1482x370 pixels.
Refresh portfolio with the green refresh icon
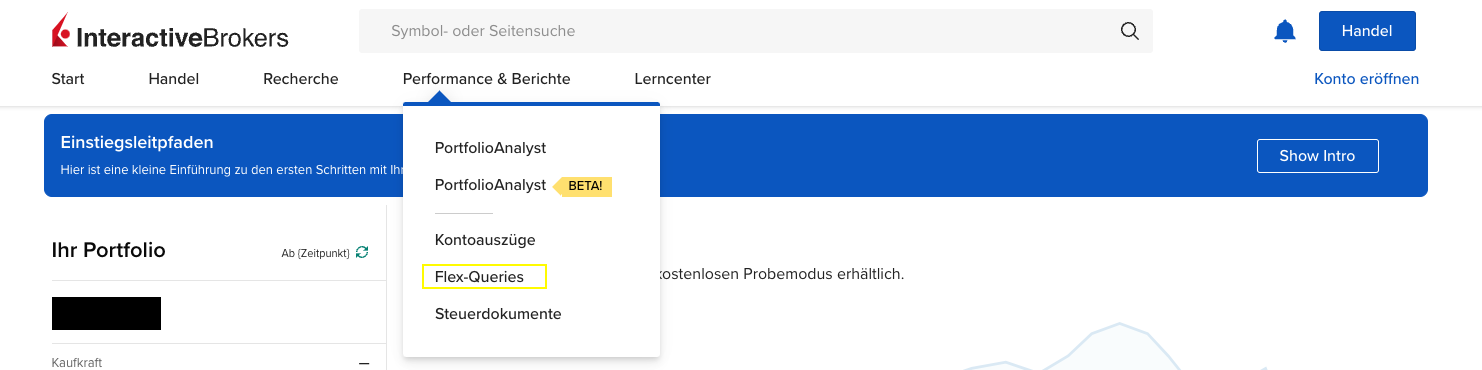pos(362,253)
